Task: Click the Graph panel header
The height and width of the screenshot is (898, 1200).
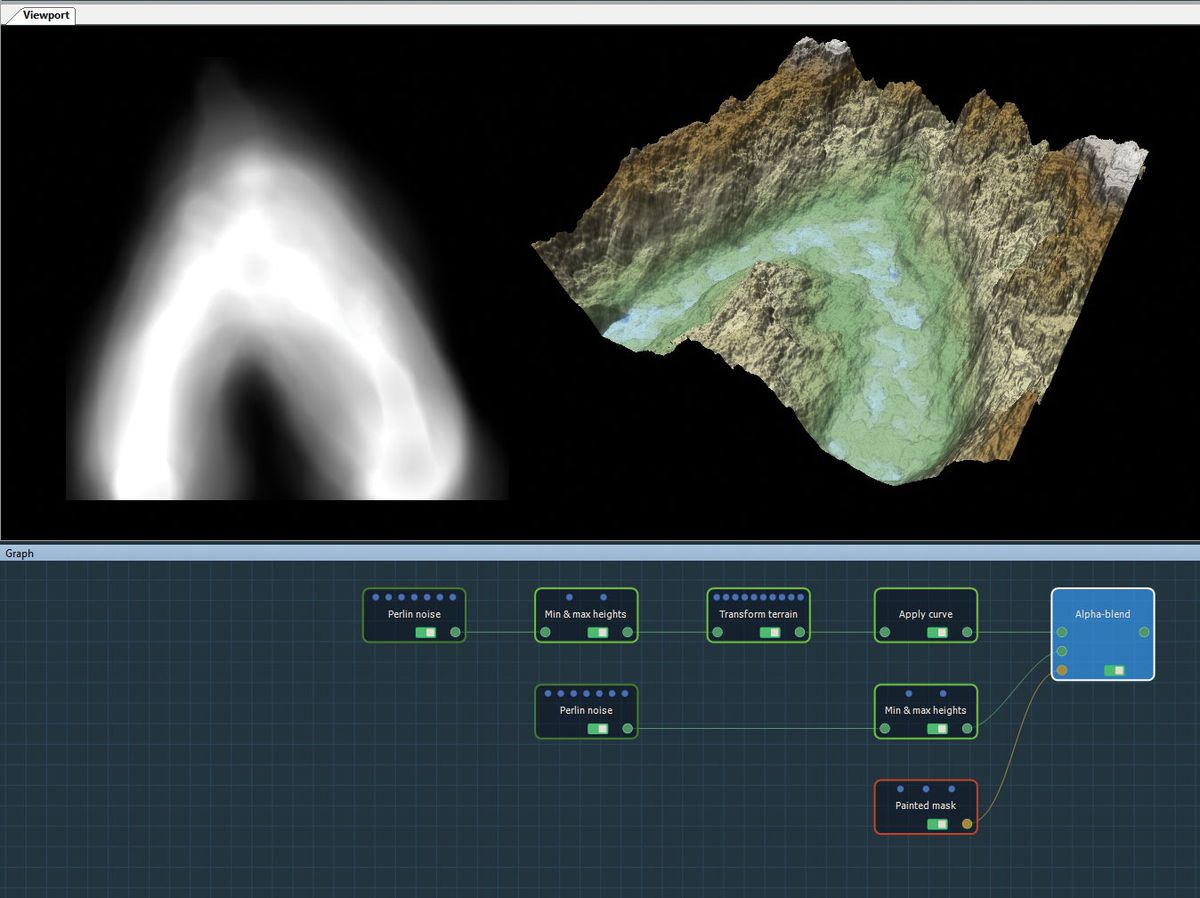Action: point(18,553)
